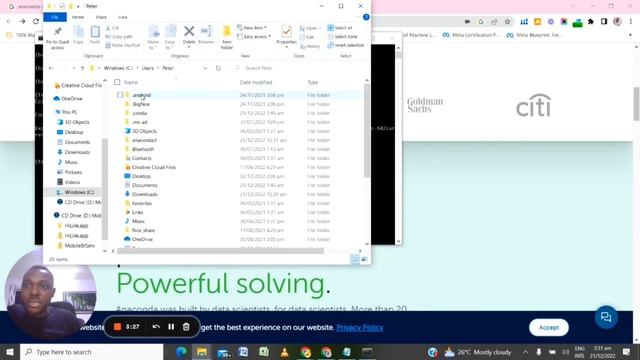The height and width of the screenshot is (360, 640).
Task: Open Microsoft Edge from the taskbar
Action: [181, 352]
